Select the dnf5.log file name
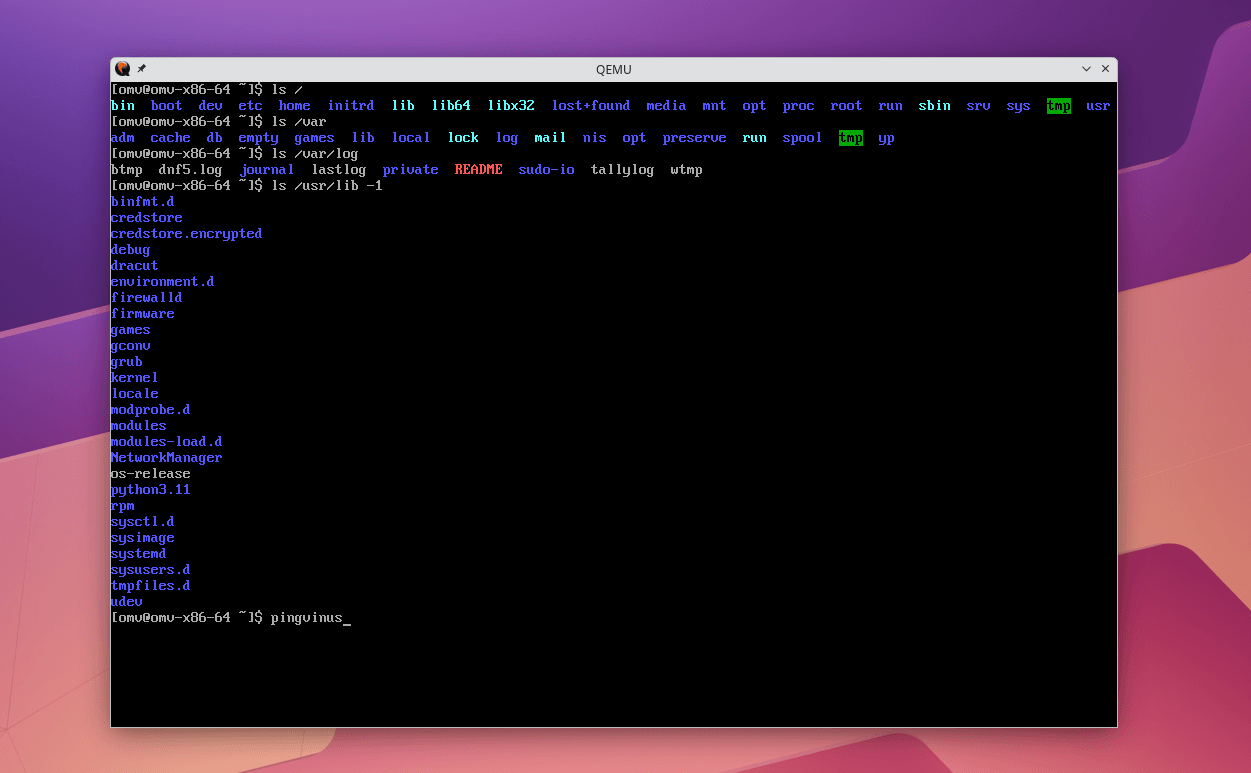The height and width of the screenshot is (773, 1251). pos(191,170)
